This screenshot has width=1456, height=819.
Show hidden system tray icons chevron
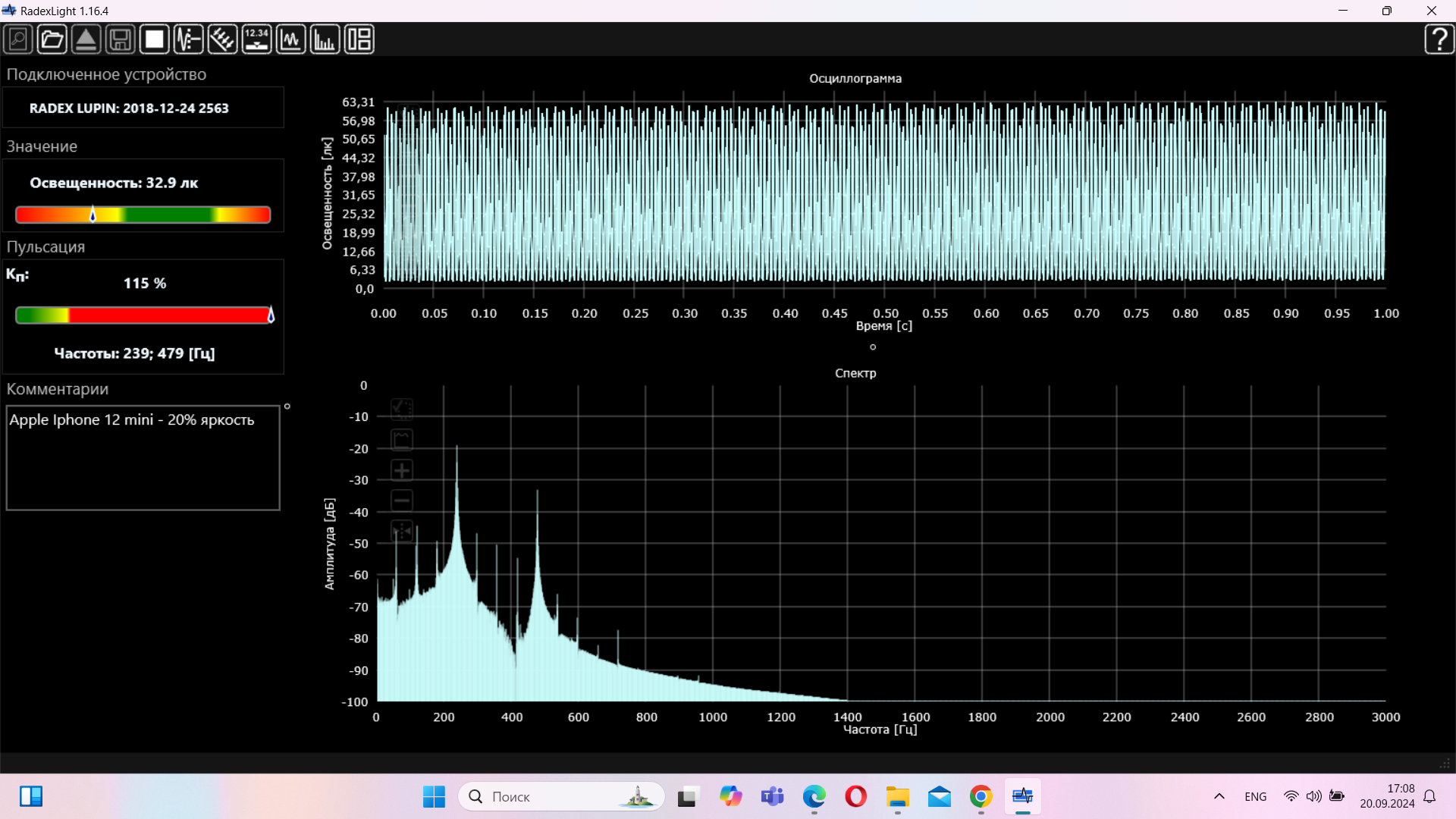tap(1219, 796)
